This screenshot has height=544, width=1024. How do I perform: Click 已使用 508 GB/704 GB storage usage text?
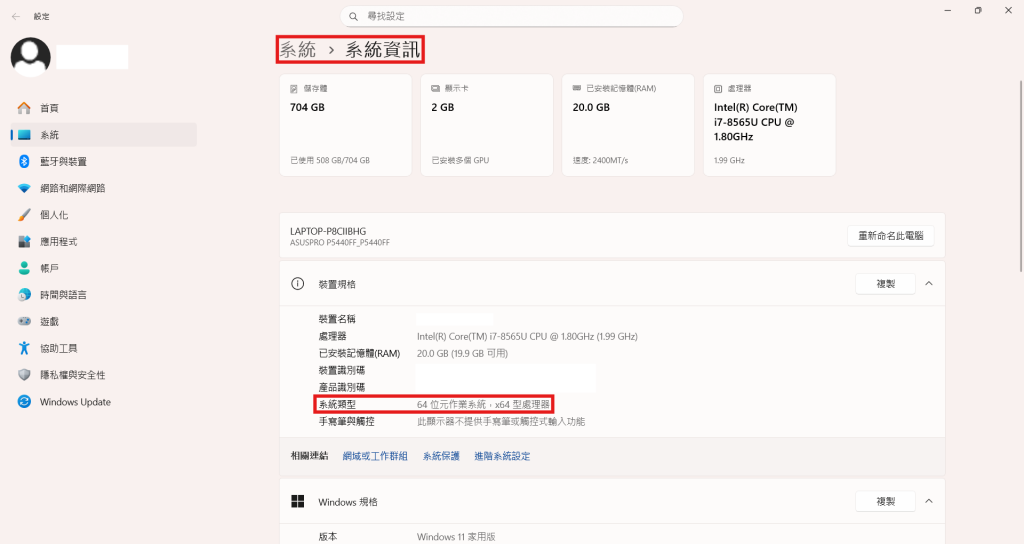(330, 160)
